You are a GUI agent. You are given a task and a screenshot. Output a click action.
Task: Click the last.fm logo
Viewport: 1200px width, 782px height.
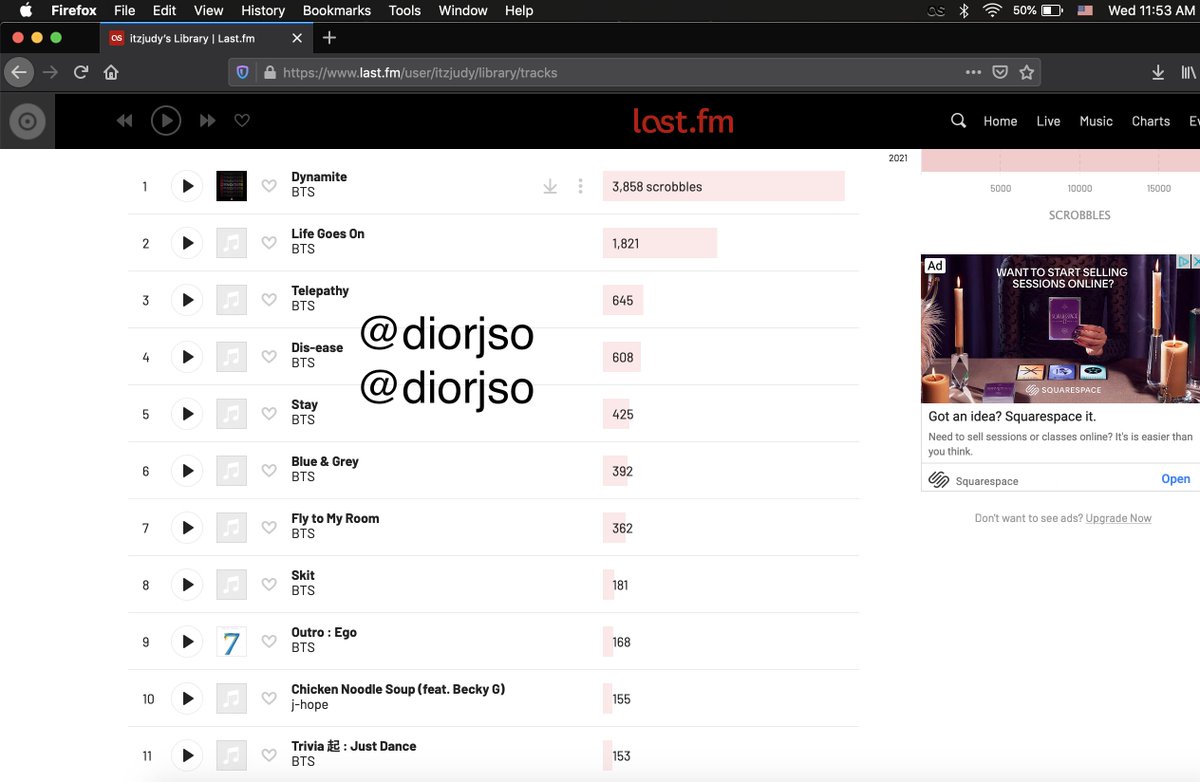(x=683, y=121)
